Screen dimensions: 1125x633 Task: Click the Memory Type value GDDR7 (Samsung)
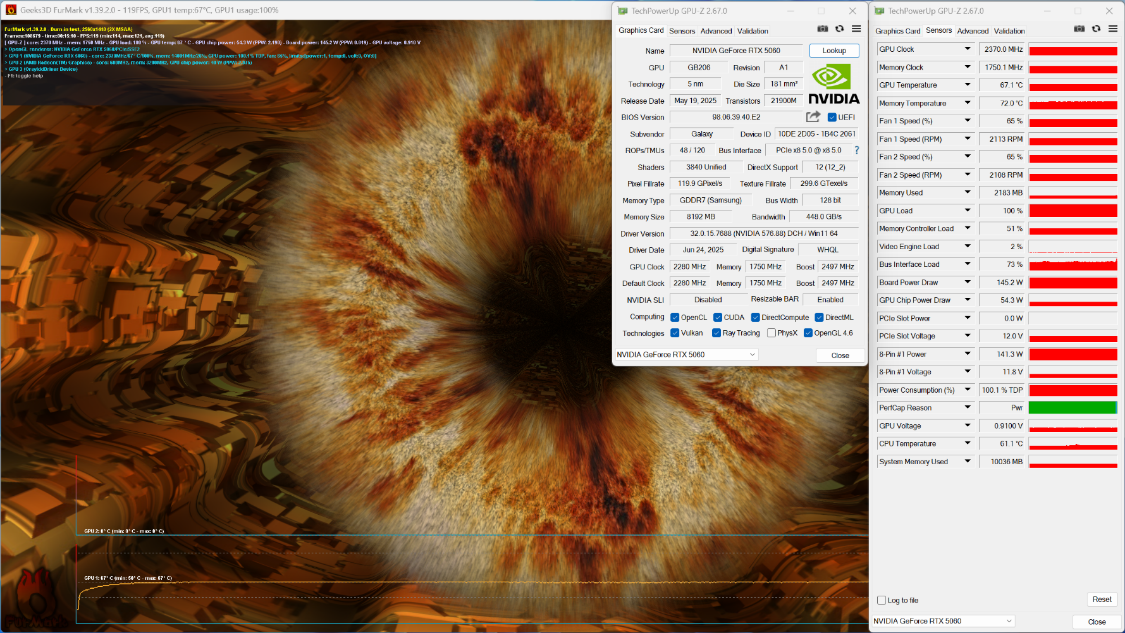pos(710,200)
